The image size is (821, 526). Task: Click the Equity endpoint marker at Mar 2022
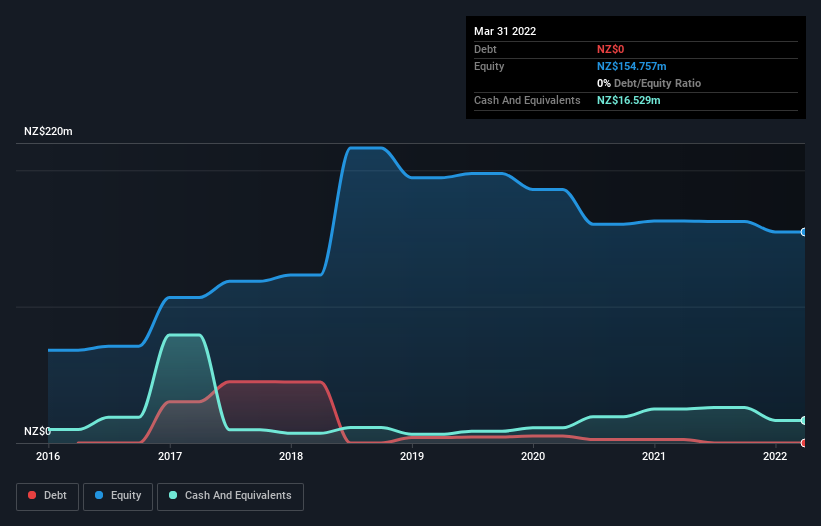(x=804, y=232)
